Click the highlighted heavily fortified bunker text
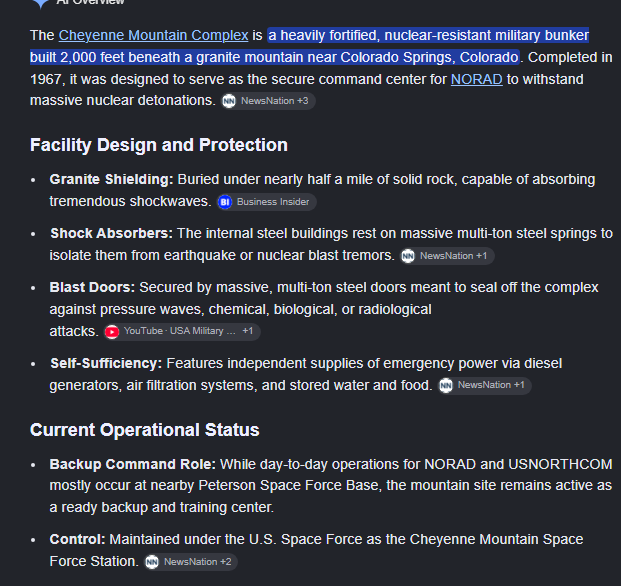The width and height of the screenshot is (621, 586). (309, 46)
